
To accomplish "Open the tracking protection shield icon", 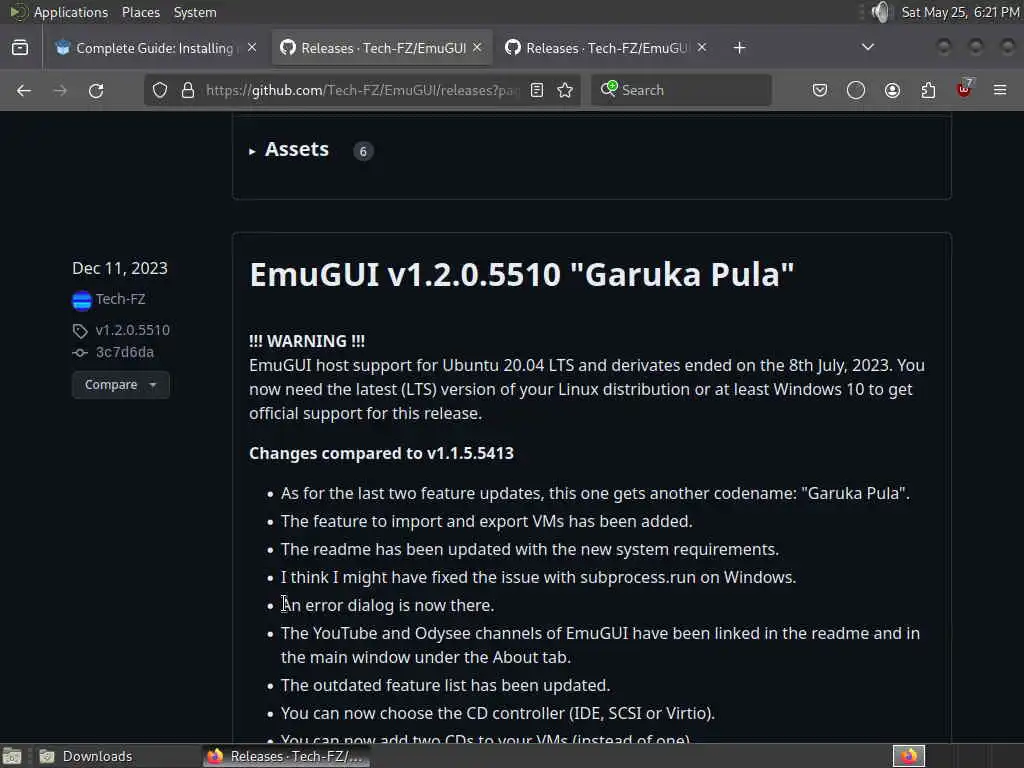I will point(160,90).
